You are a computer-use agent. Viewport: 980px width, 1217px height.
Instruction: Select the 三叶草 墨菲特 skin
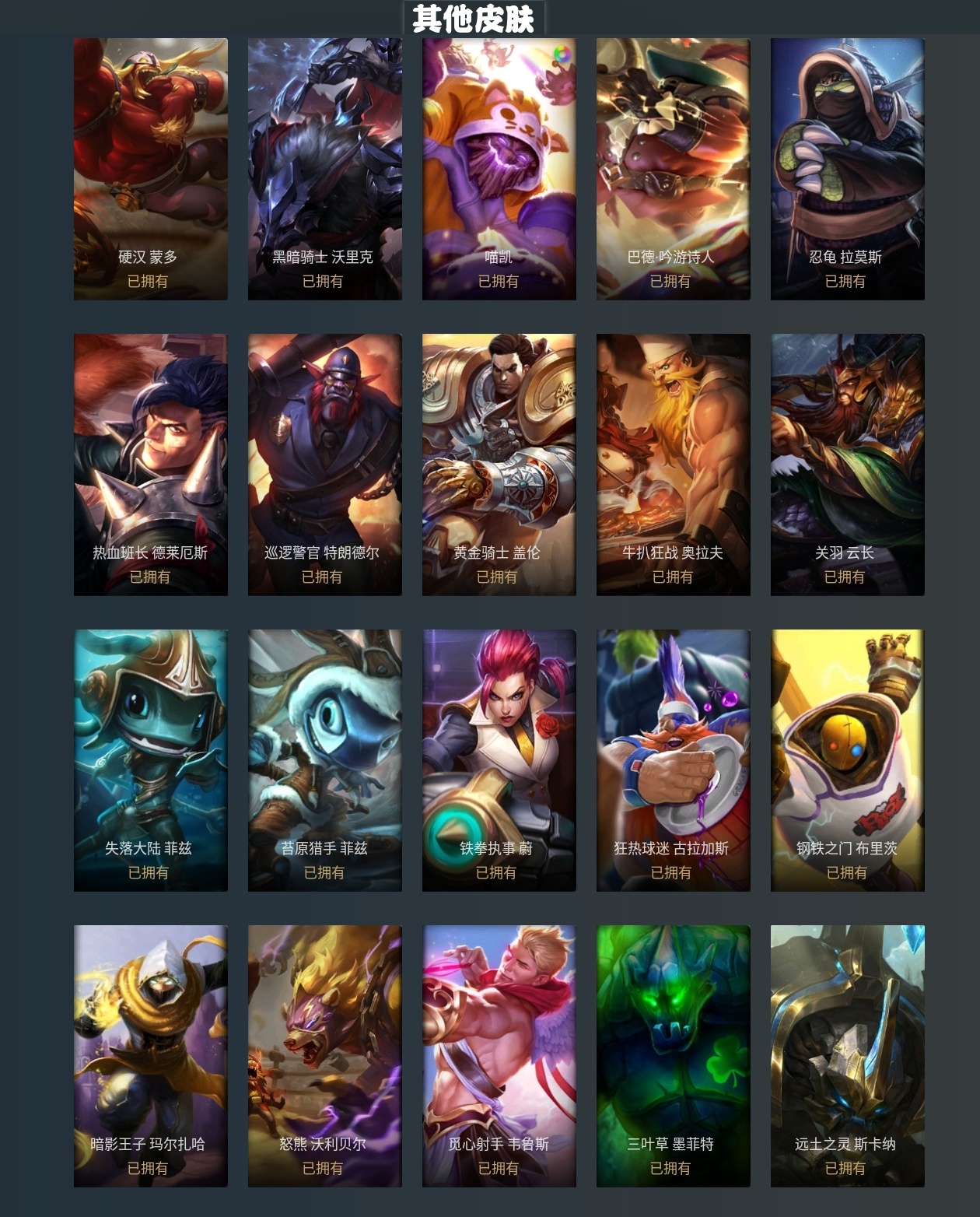(674, 1056)
